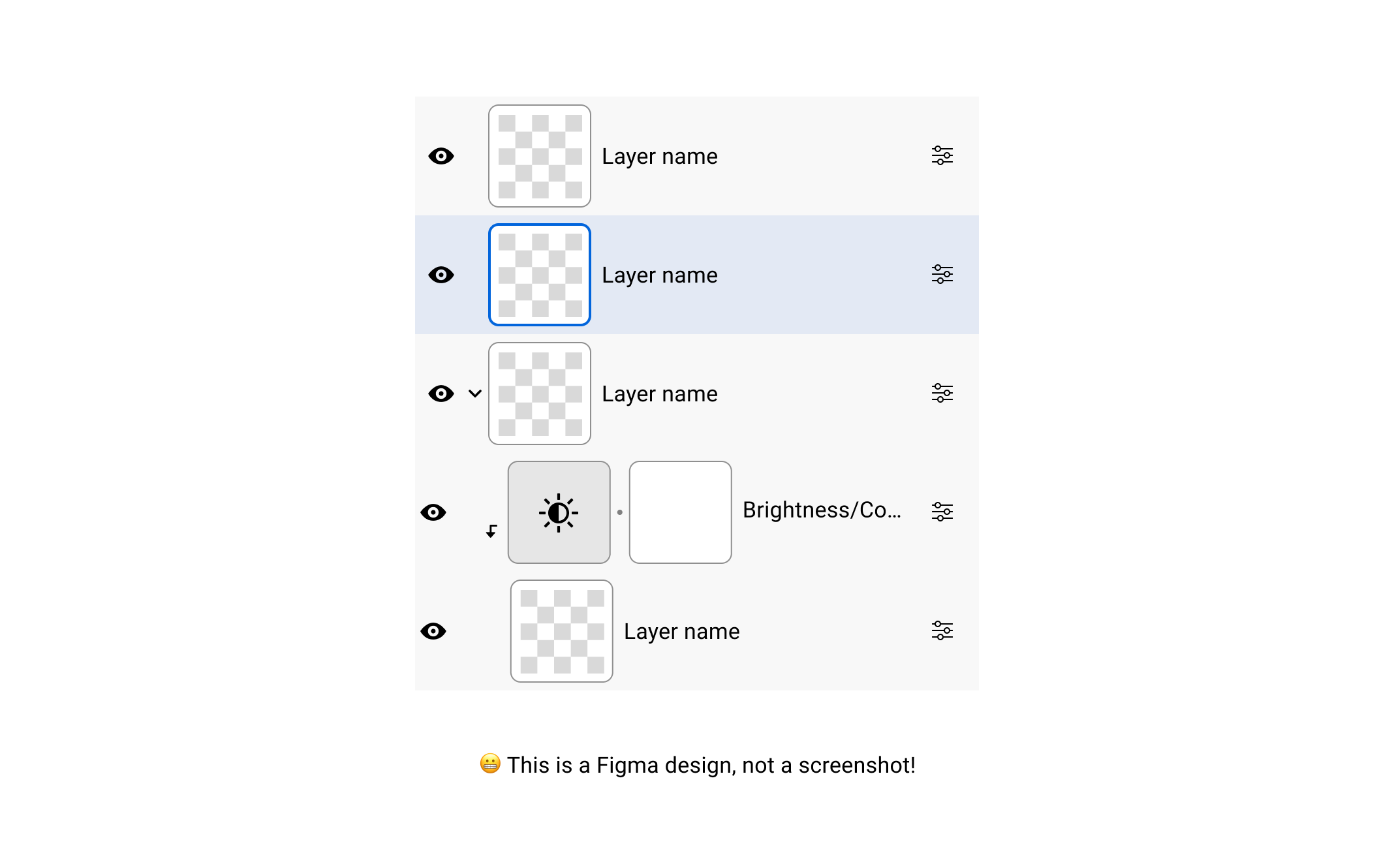This screenshot has height=868, width=1394.
Task: Hide the top layer with eye icon
Action: coord(441,156)
